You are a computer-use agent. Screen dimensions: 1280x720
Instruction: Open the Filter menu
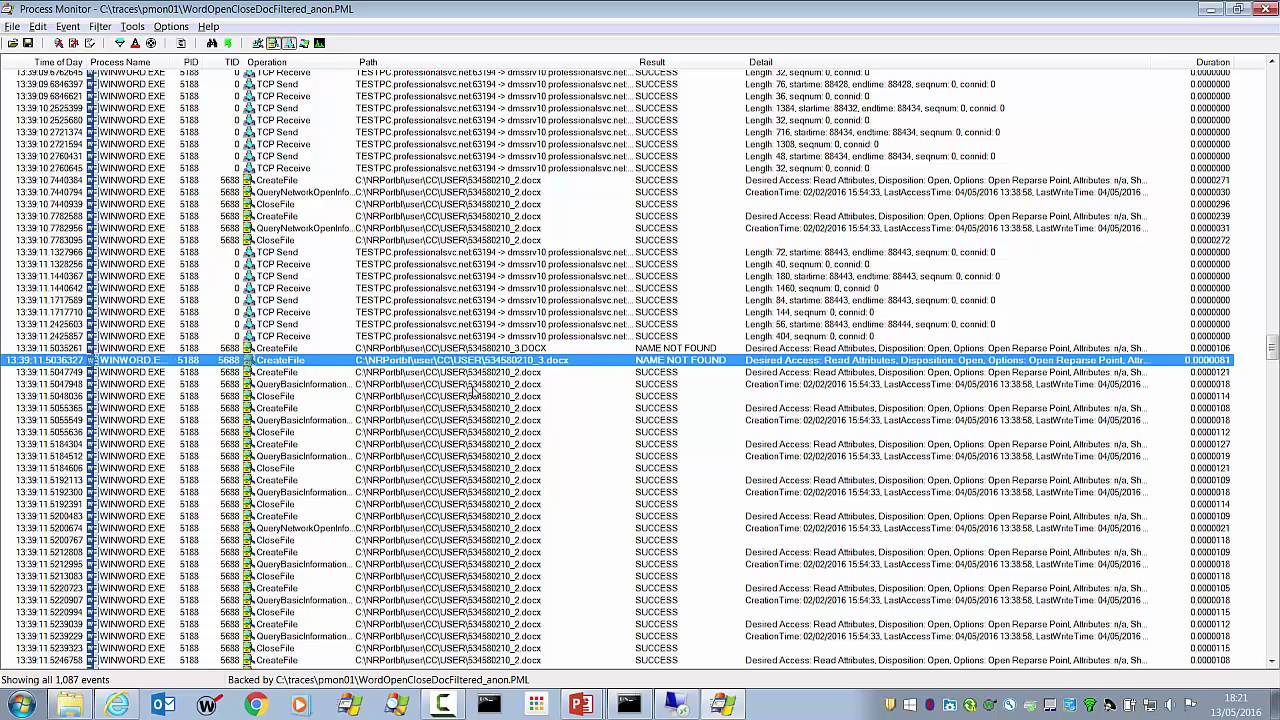tap(100, 27)
